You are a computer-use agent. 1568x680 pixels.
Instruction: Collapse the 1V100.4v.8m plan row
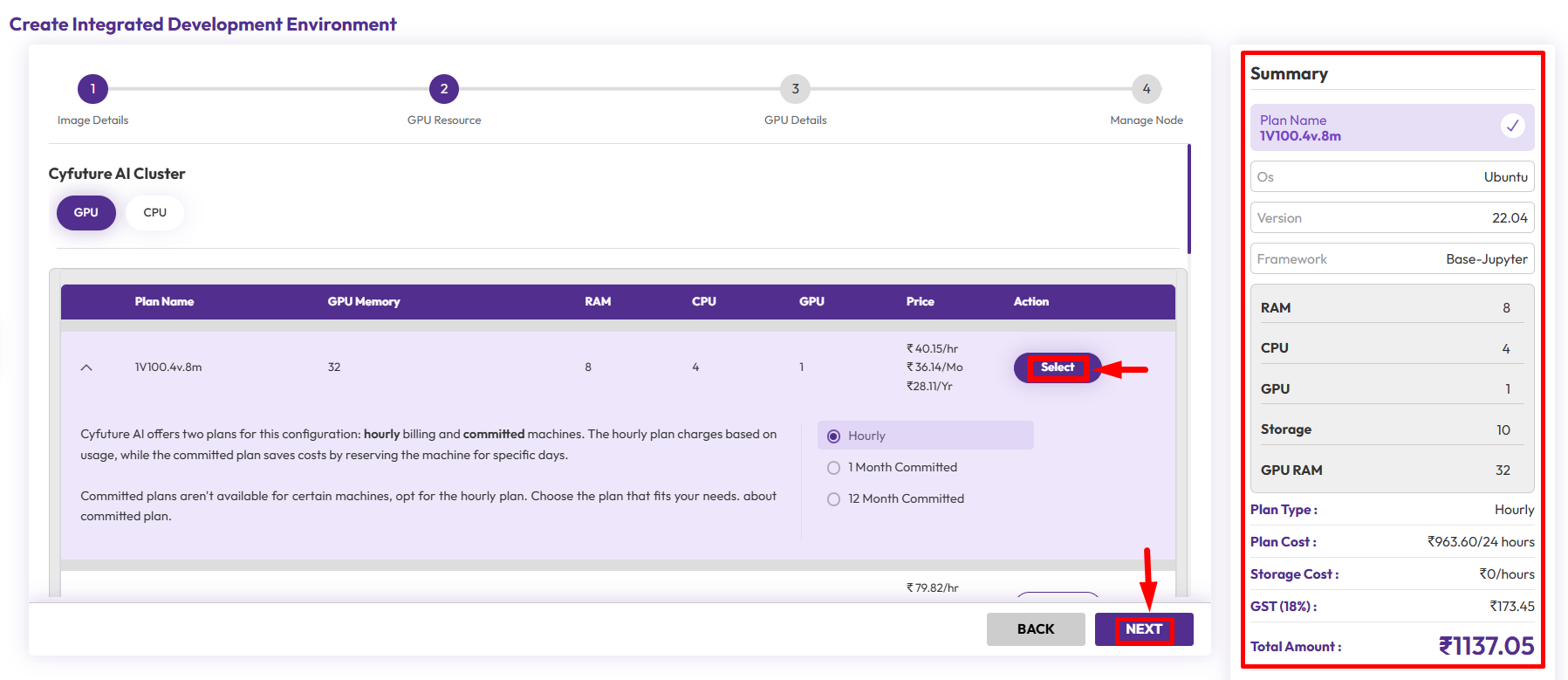click(x=86, y=367)
